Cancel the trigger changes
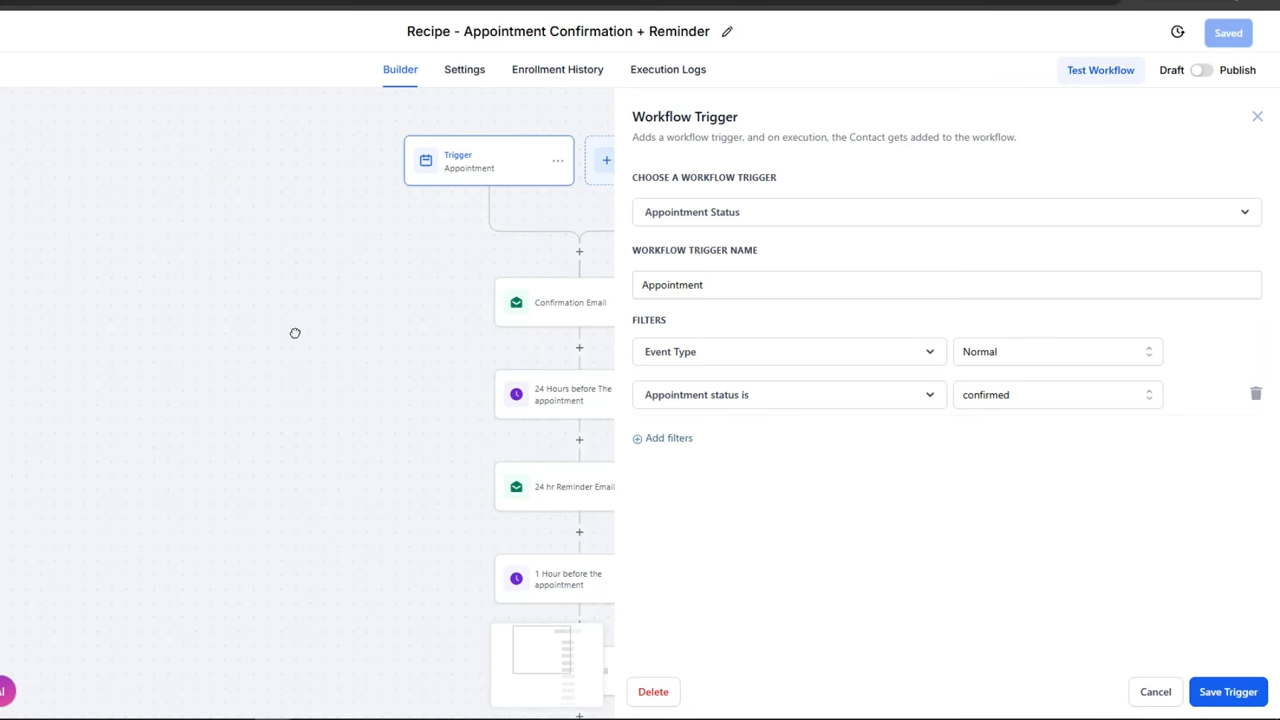Image resolution: width=1280 pixels, height=720 pixels. (1155, 692)
